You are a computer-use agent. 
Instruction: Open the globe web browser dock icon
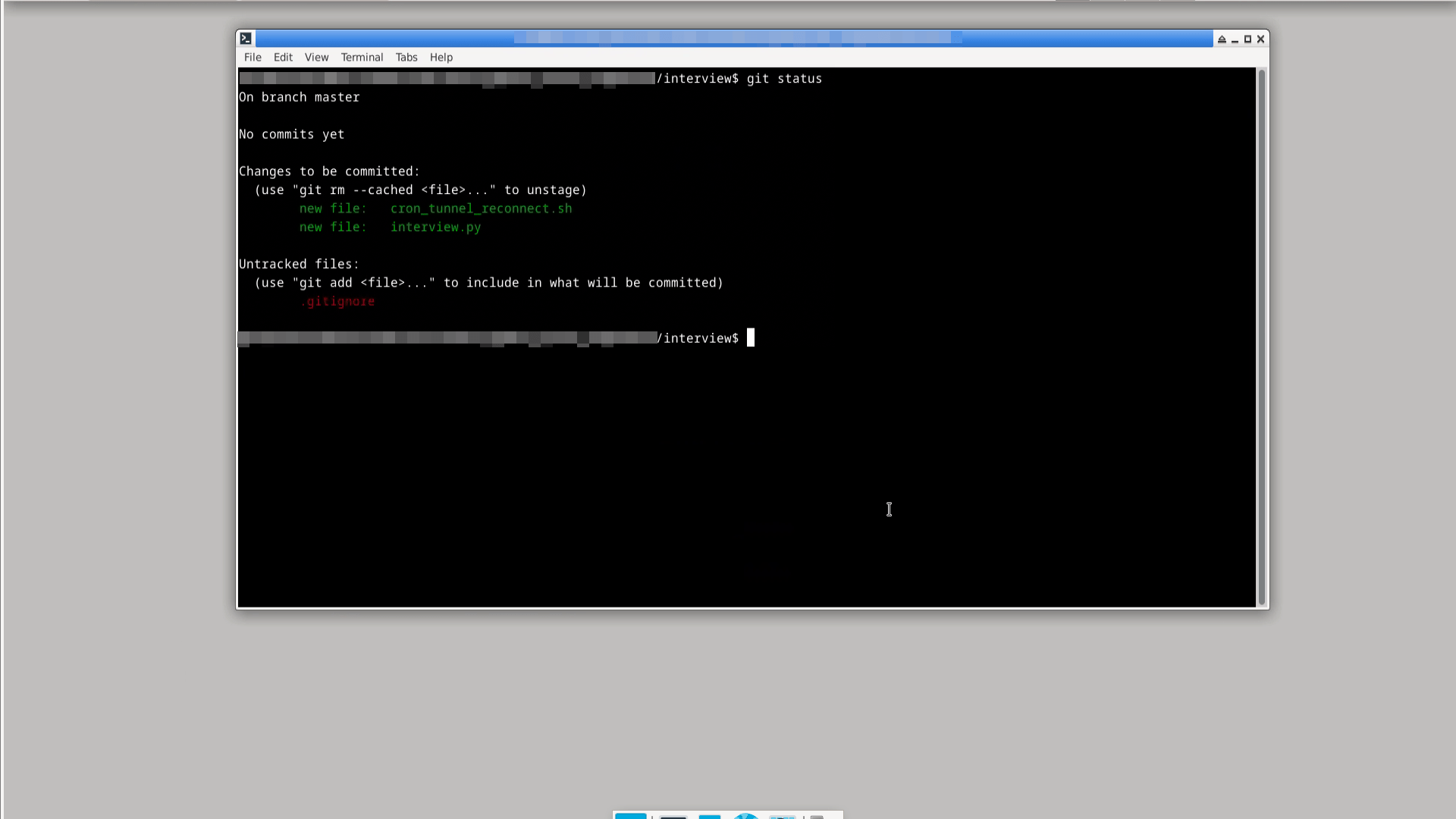click(x=746, y=816)
